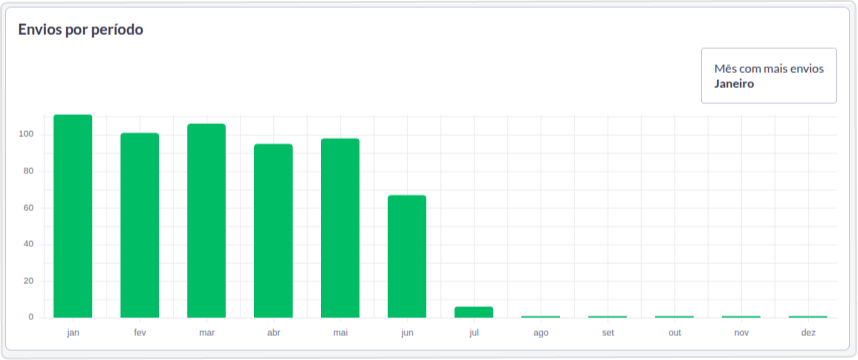Viewport: 858px width, 360px height.
Task: Click the 'jun' axis label
Action: point(407,333)
